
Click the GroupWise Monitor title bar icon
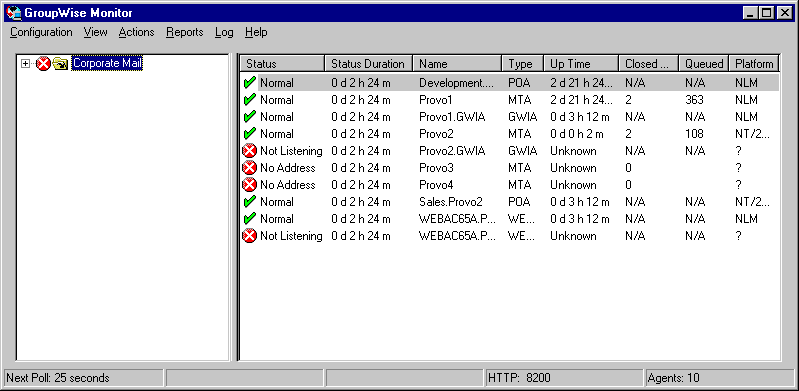point(14,12)
